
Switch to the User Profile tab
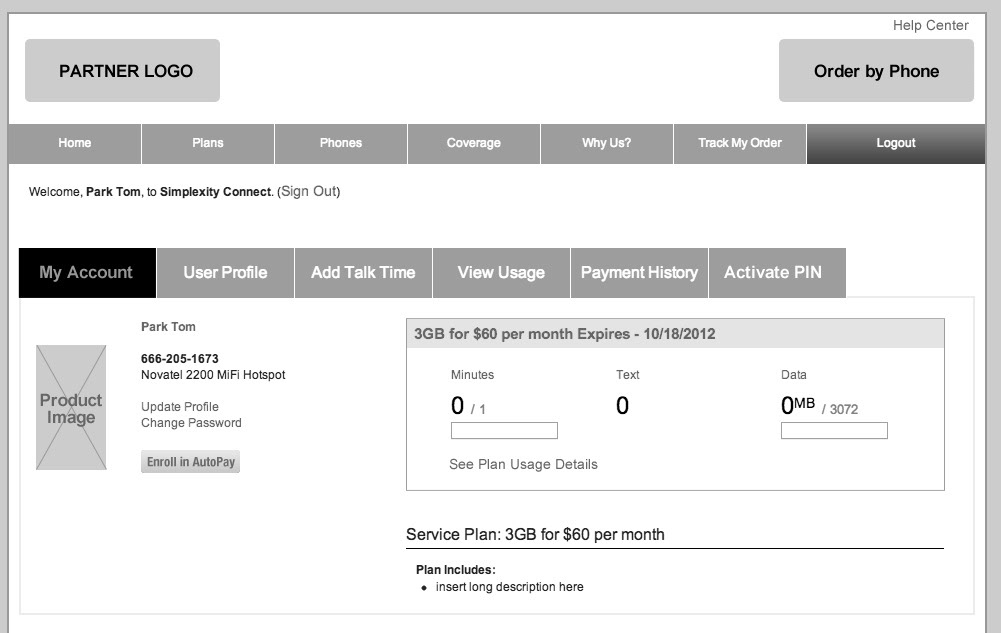(225, 273)
